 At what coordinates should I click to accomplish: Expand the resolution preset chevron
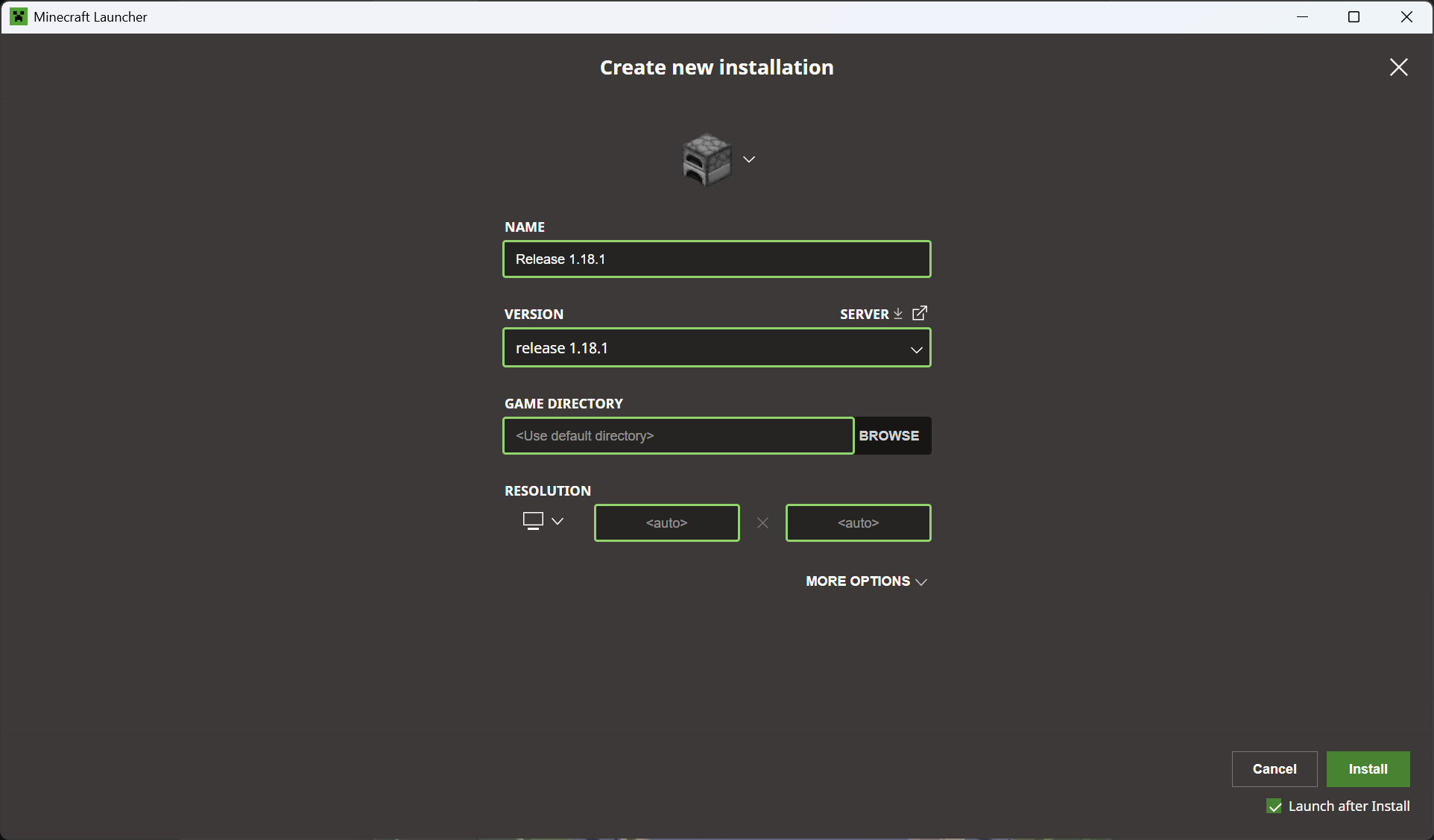click(558, 521)
